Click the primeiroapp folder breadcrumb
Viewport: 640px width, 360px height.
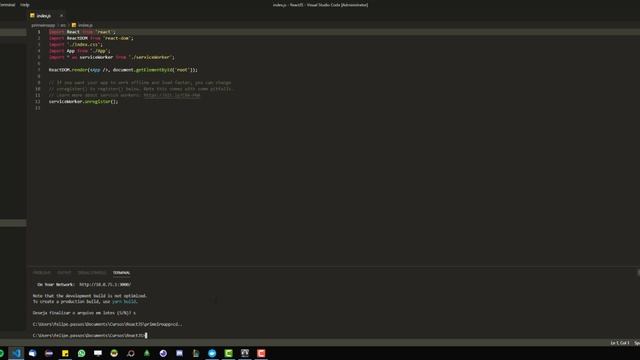click(x=43, y=25)
